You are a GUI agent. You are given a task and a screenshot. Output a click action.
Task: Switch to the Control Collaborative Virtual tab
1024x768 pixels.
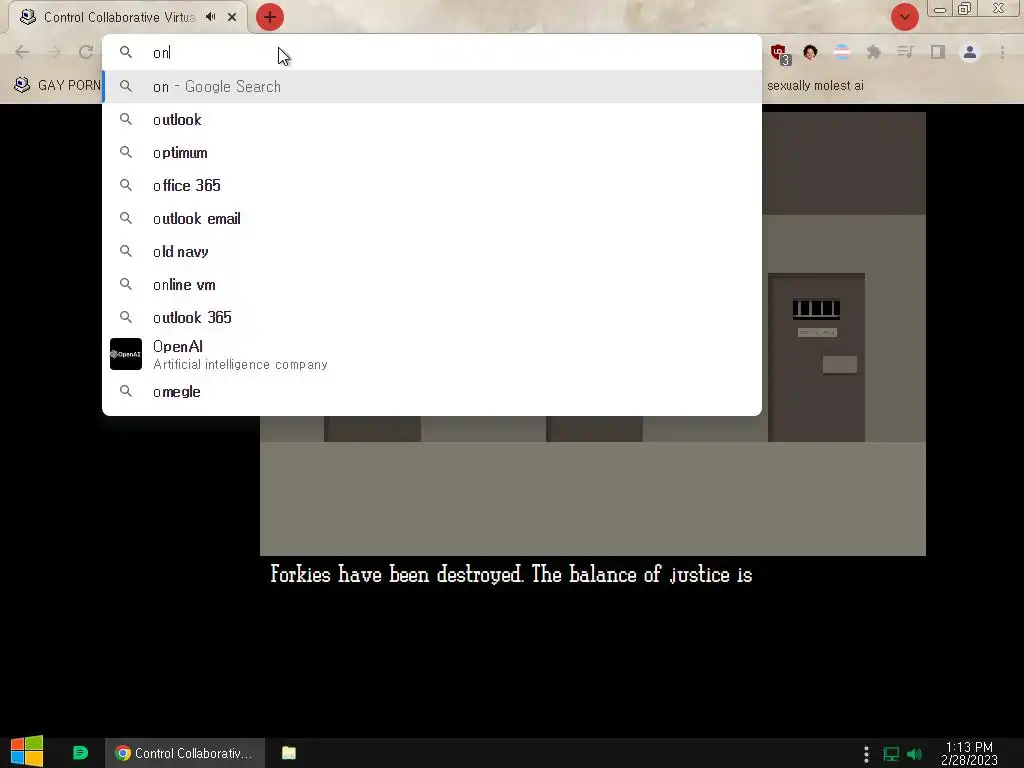pyautogui.click(x=119, y=17)
